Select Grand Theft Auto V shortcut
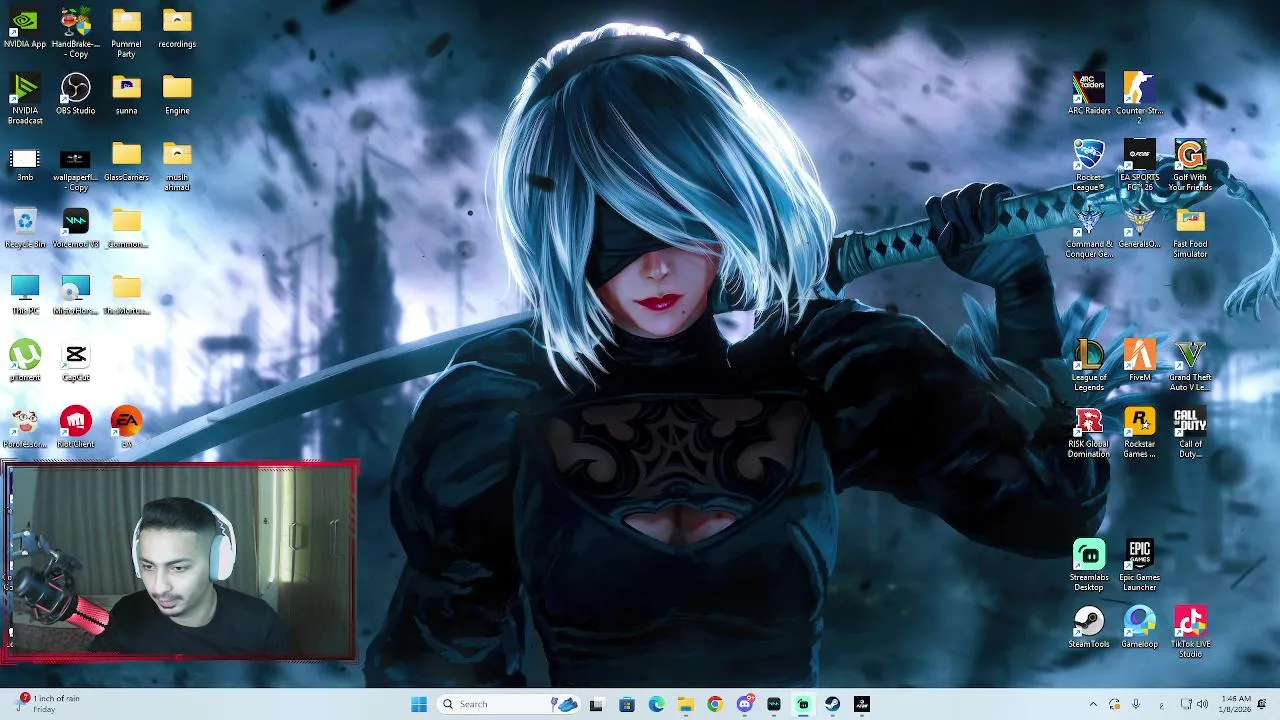This screenshot has height=720, width=1280. [1190, 366]
